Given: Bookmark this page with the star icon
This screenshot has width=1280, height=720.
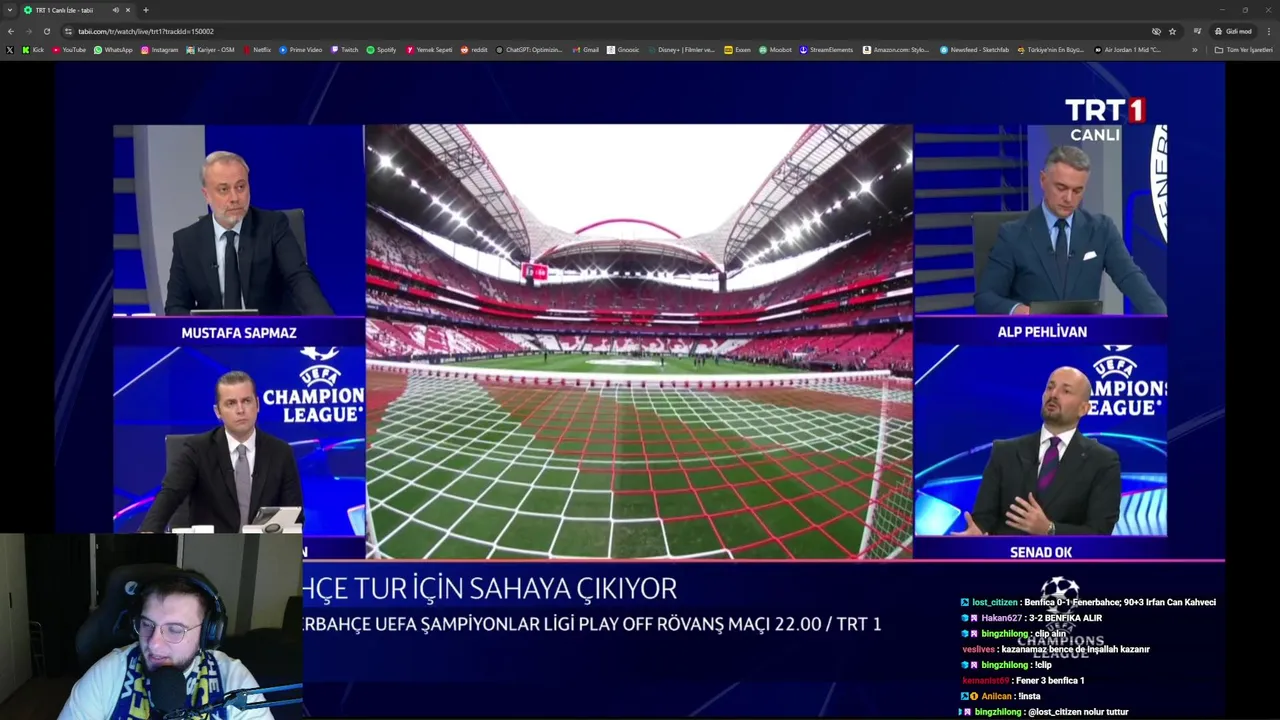Looking at the screenshot, I should click(x=1172, y=31).
